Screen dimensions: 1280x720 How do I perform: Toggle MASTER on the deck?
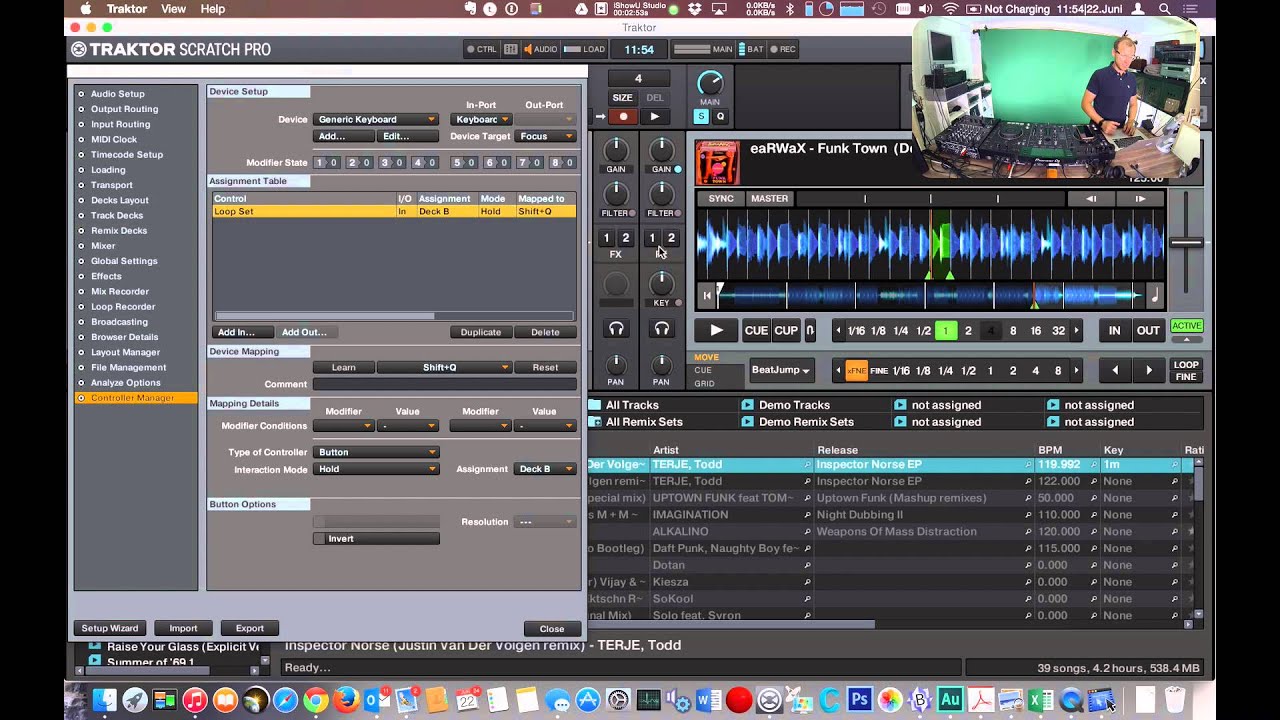click(x=770, y=199)
